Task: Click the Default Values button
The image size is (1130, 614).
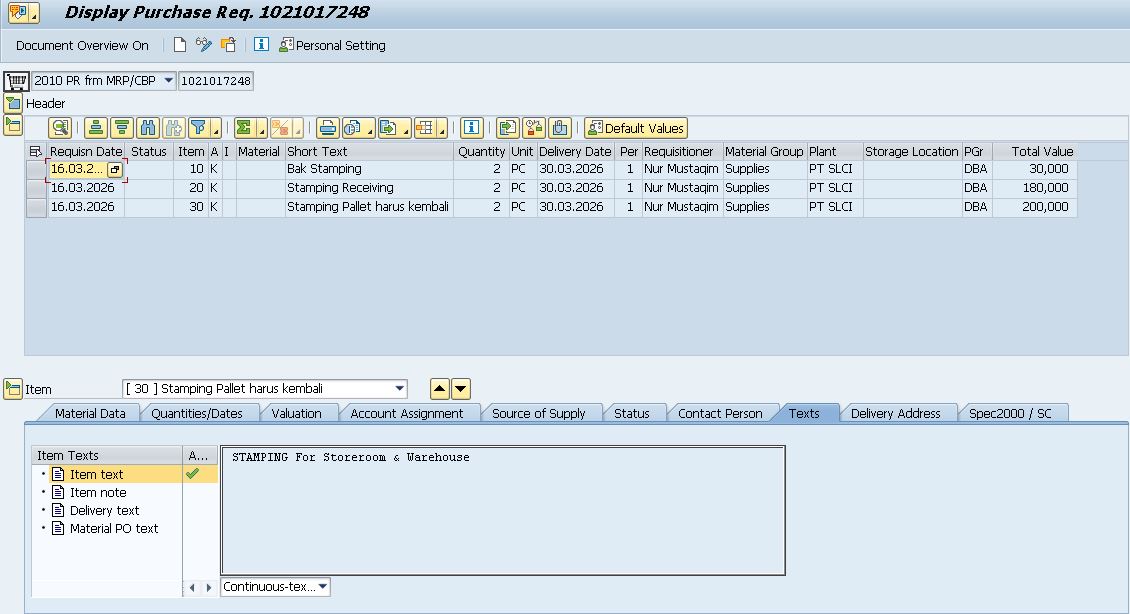Action: [x=636, y=128]
